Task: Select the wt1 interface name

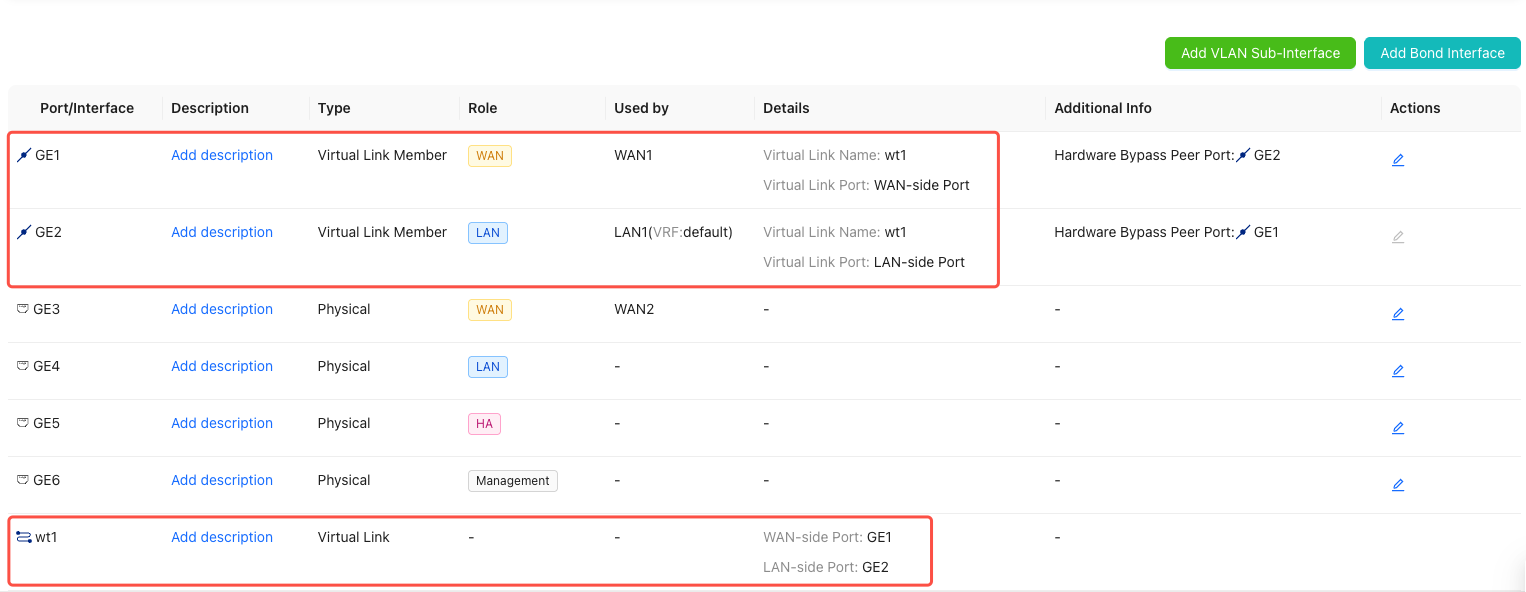Action: (47, 537)
